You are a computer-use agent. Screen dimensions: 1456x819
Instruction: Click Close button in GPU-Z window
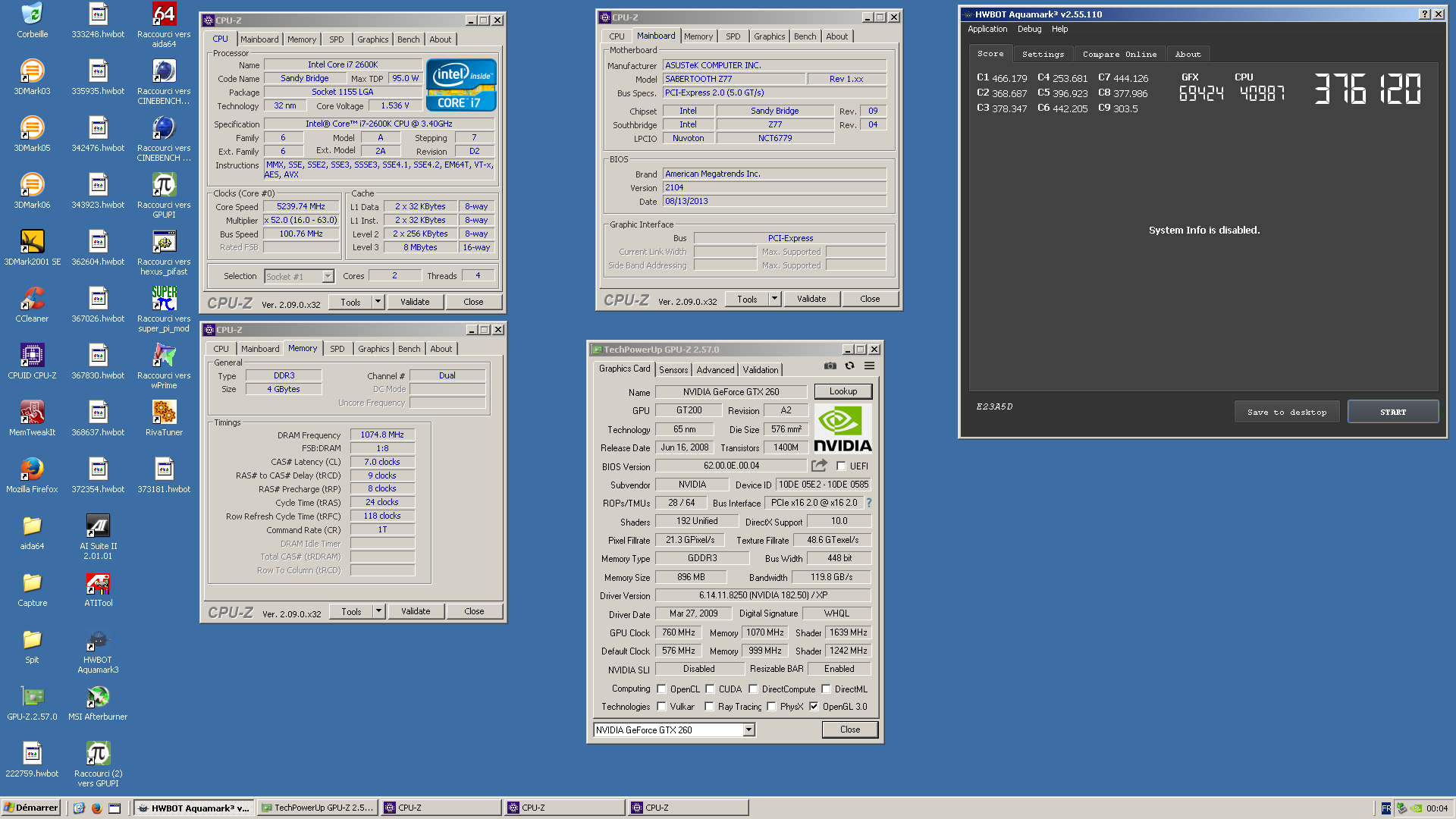(849, 730)
